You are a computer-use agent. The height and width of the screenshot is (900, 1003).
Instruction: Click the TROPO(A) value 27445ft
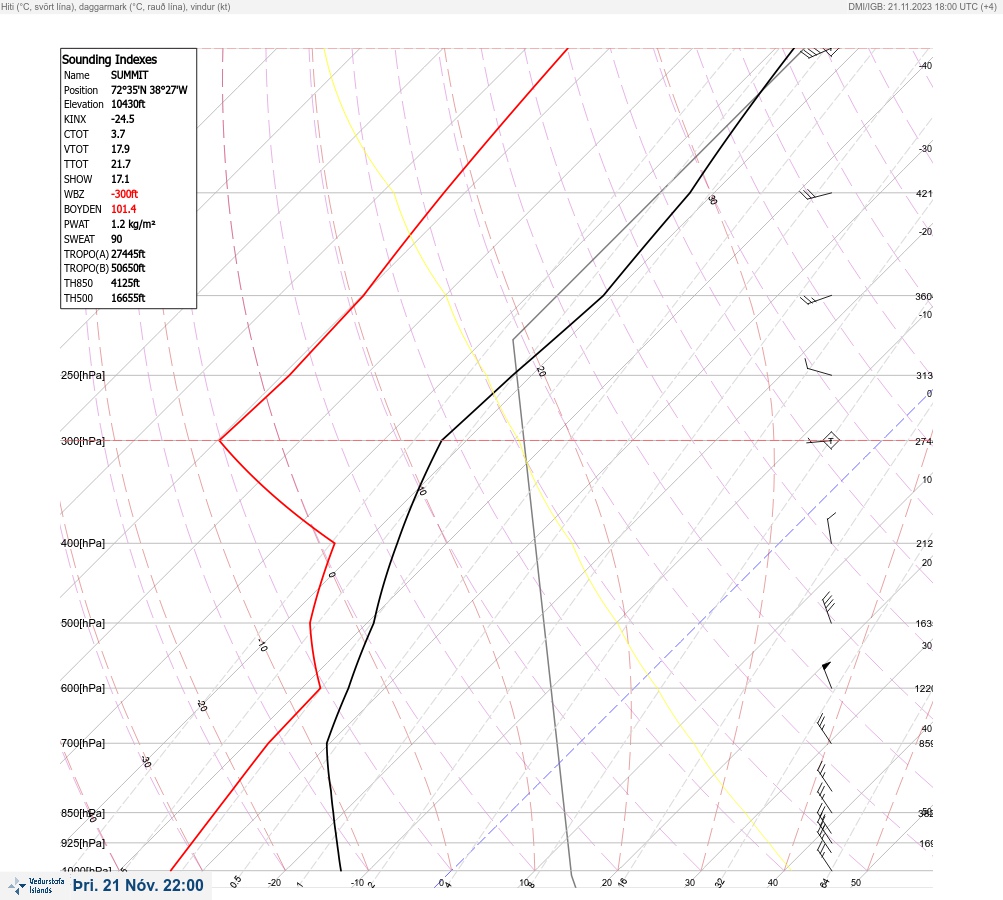click(128, 254)
